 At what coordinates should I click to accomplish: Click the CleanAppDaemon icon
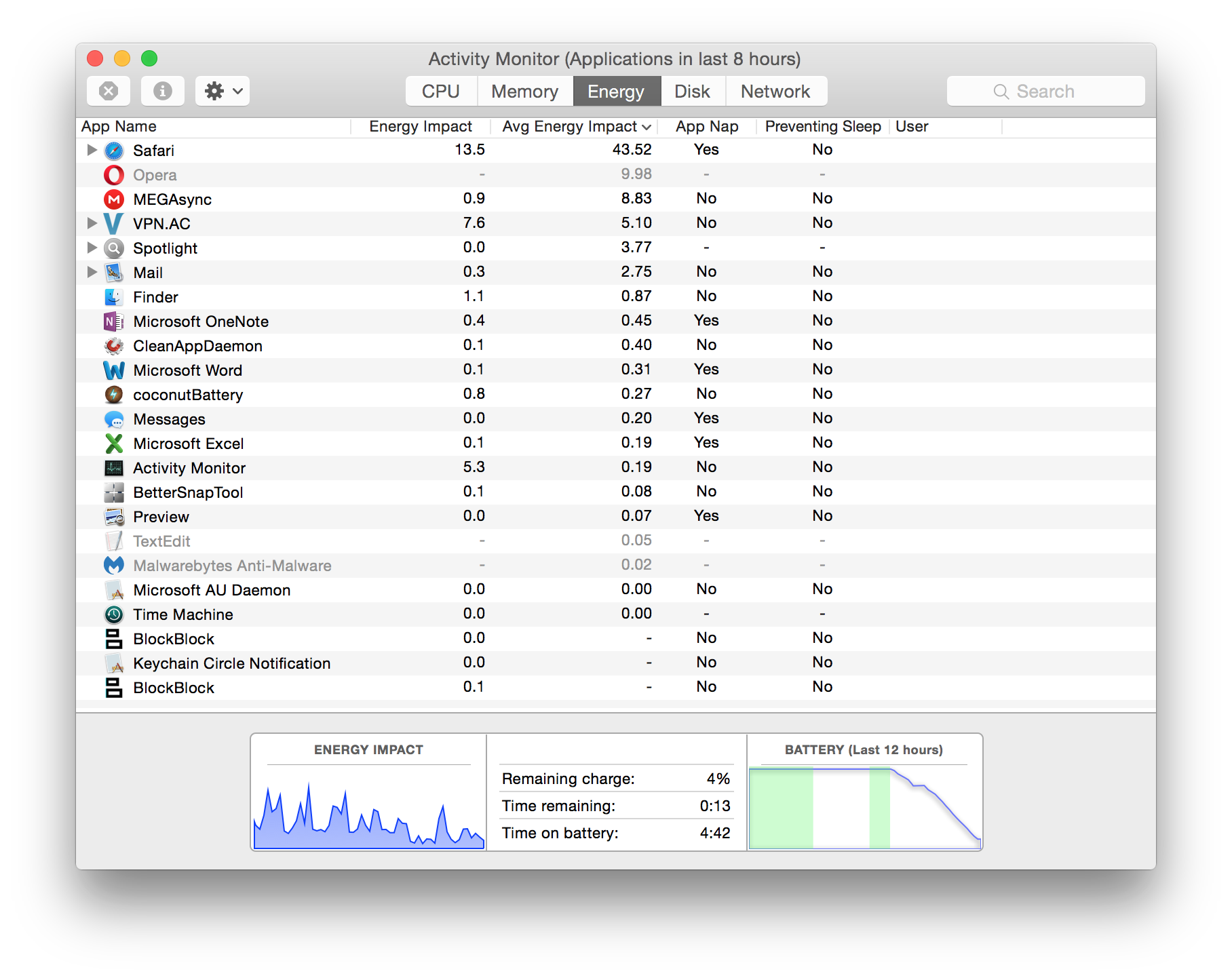tap(114, 346)
